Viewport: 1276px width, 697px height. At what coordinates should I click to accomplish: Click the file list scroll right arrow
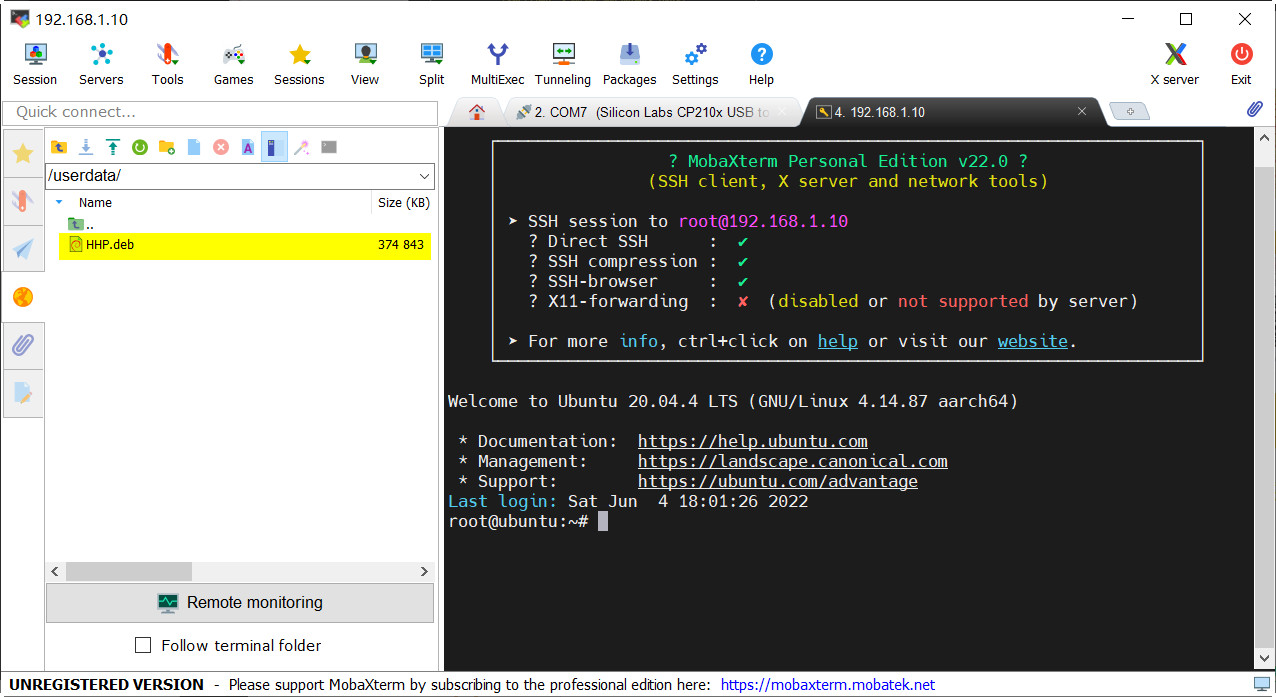424,571
